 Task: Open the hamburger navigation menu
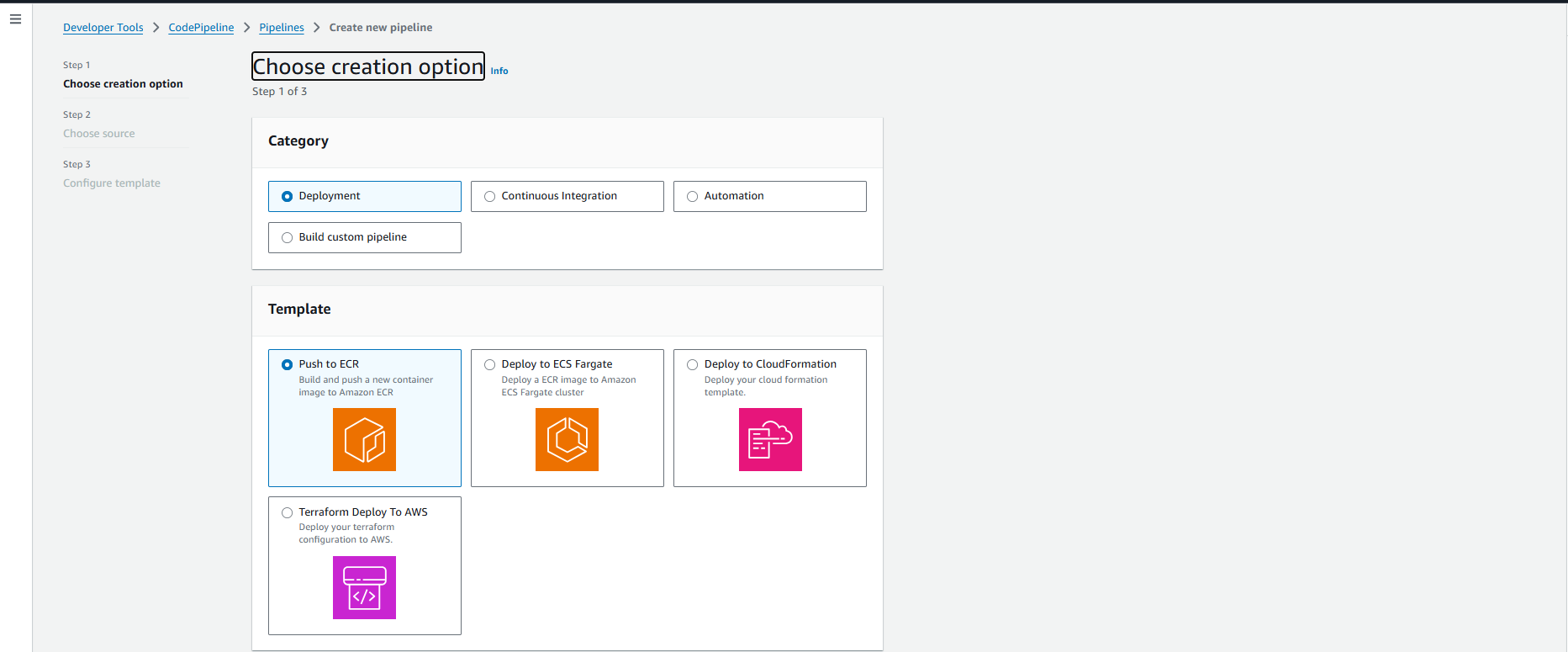15,19
